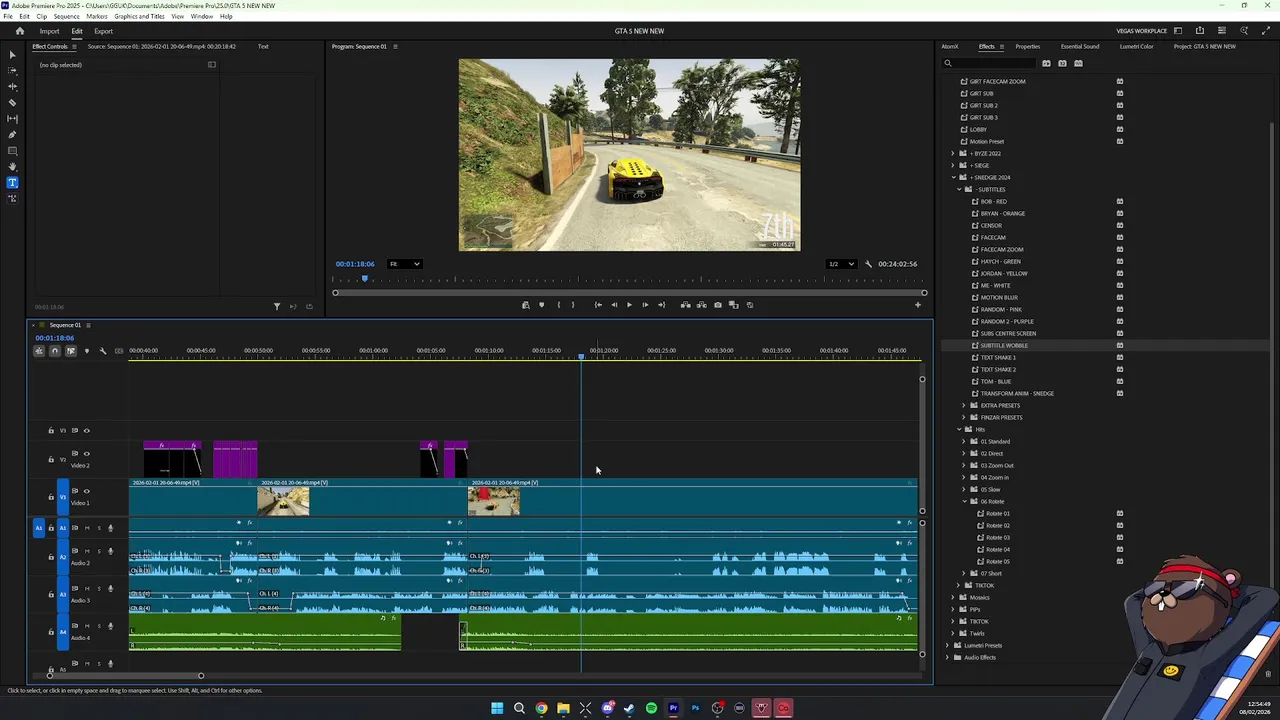Select the Razor tool in the toolbar
1280x720 pixels.
[x=12, y=103]
